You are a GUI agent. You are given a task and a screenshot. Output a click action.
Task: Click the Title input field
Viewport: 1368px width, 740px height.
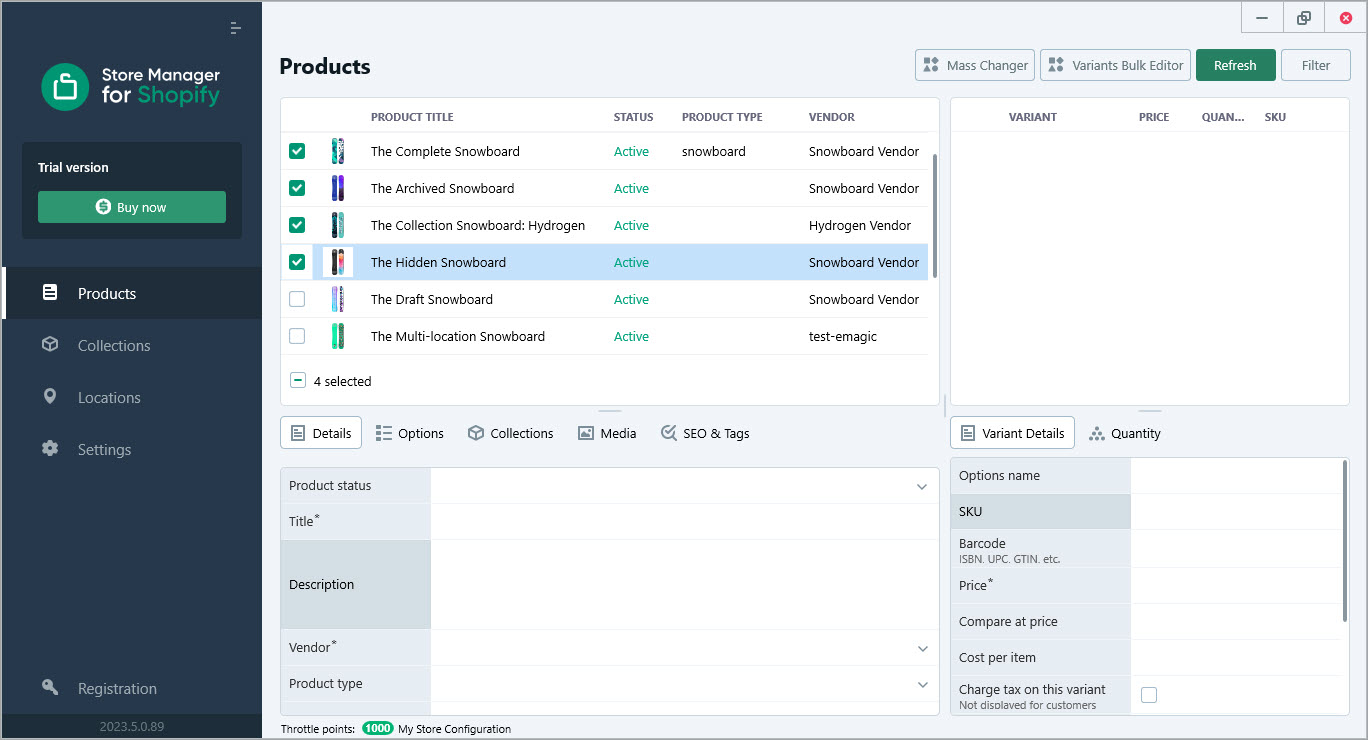[x=685, y=521]
